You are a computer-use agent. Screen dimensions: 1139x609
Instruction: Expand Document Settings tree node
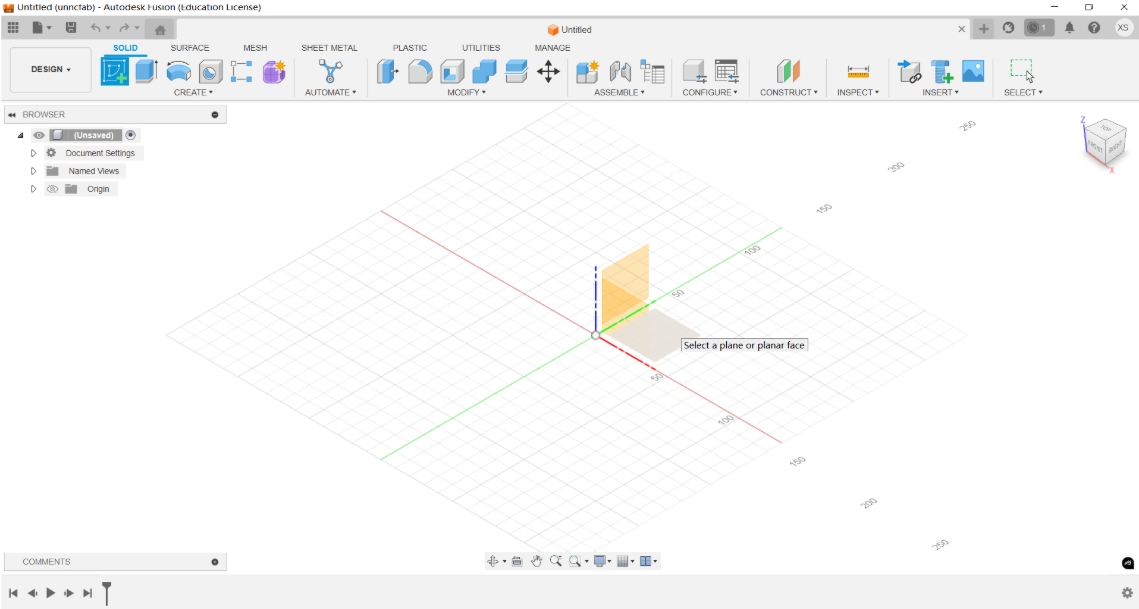[33, 153]
